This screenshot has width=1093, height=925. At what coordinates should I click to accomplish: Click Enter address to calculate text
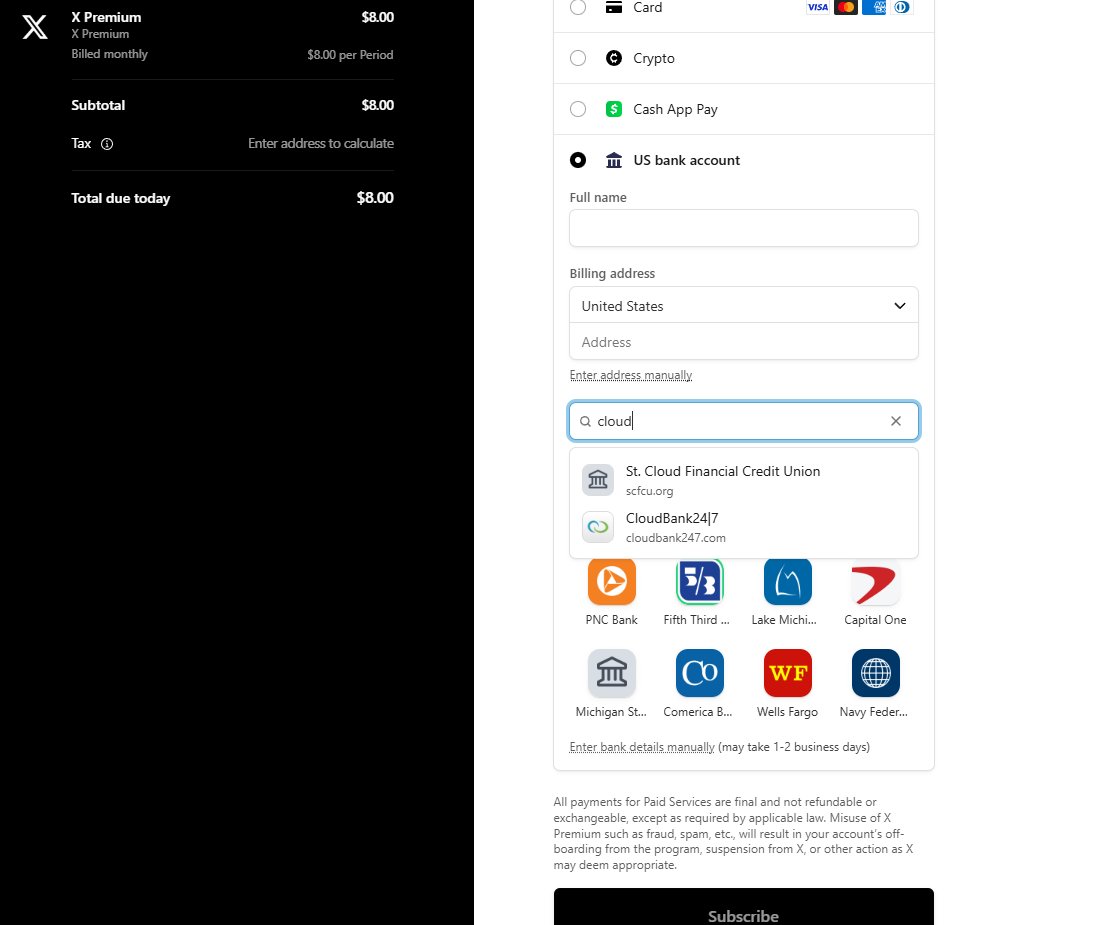(x=321, y=144)
